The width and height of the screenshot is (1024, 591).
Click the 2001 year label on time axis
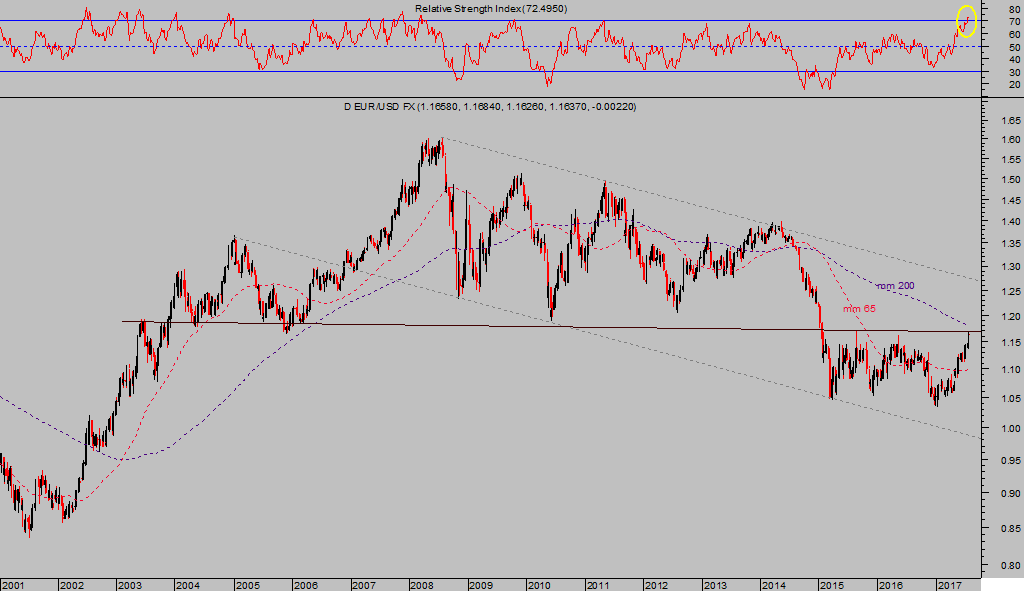point(13,583)
